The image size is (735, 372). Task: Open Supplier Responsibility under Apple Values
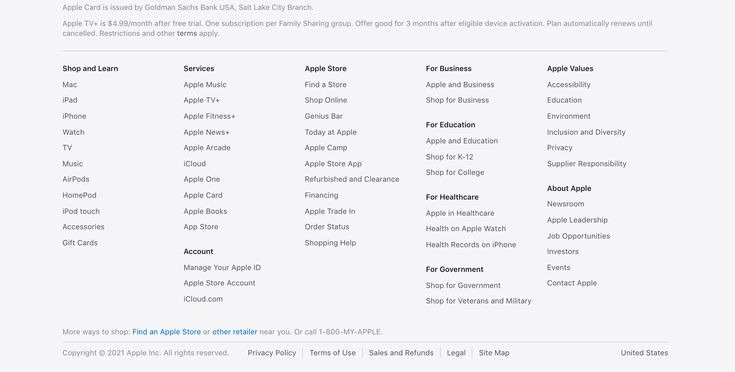tap(586, 164)
